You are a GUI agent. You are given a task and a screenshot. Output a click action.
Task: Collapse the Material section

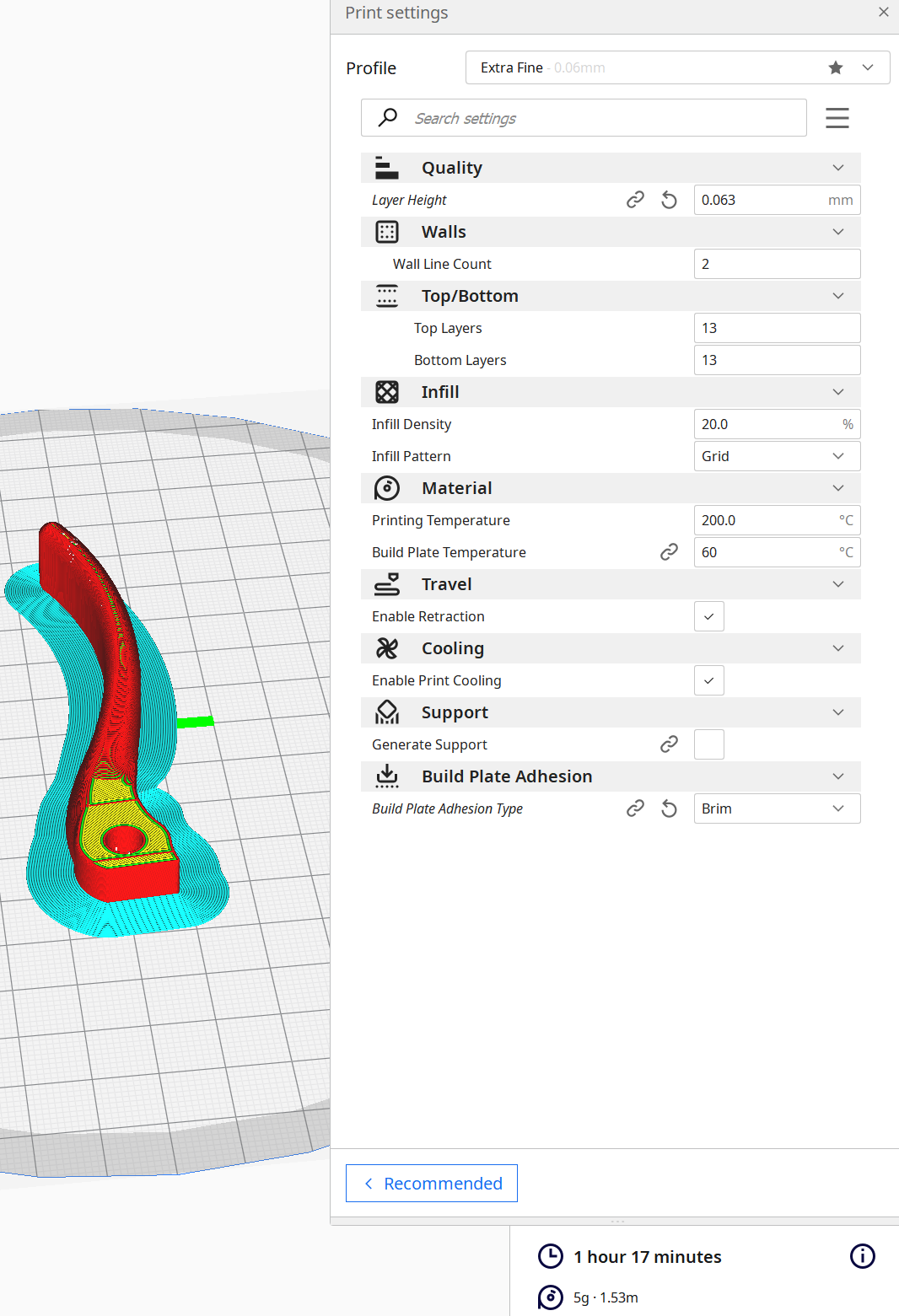tap(837, 488)
